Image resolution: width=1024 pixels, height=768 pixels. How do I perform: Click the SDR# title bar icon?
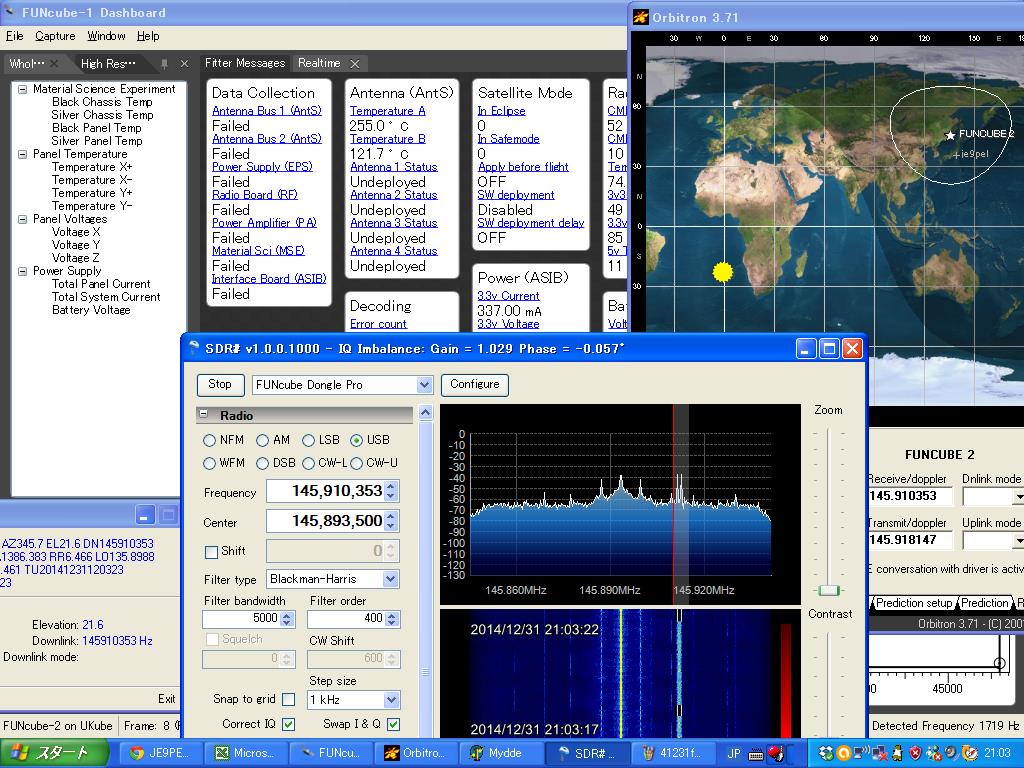click(x=193, y=348)
